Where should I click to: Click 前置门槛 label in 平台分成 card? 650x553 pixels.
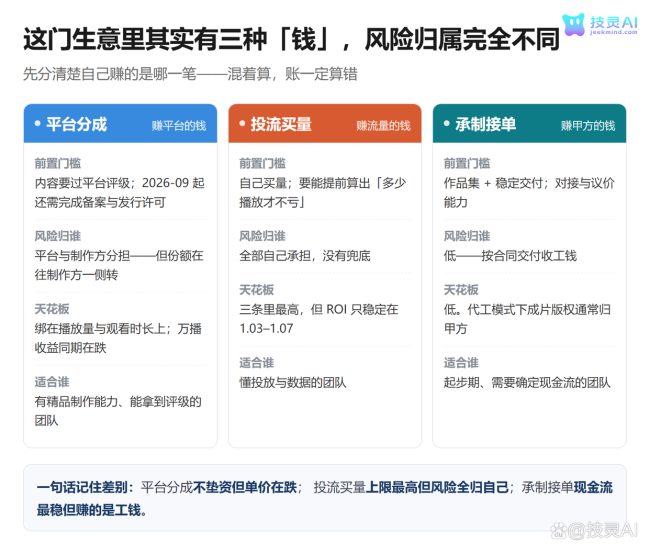click(58, 163)
